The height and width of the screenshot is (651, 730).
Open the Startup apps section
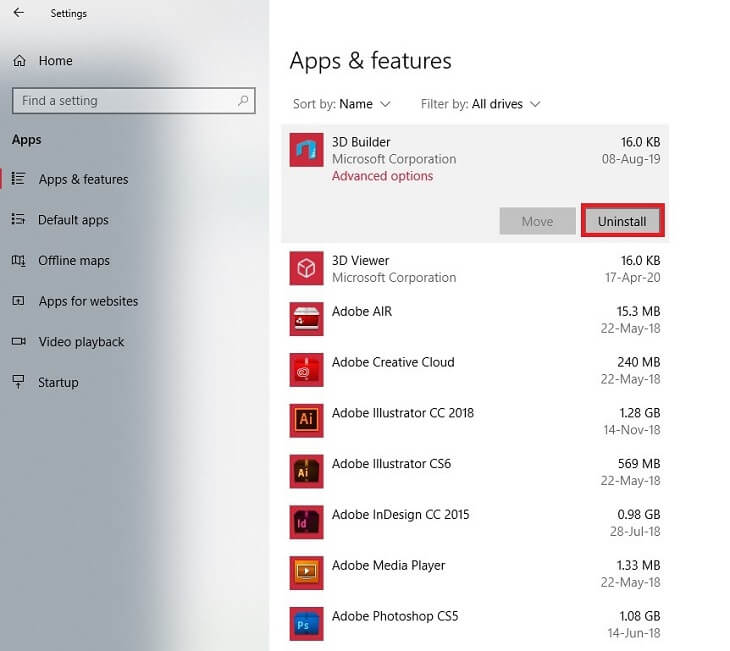58,383
